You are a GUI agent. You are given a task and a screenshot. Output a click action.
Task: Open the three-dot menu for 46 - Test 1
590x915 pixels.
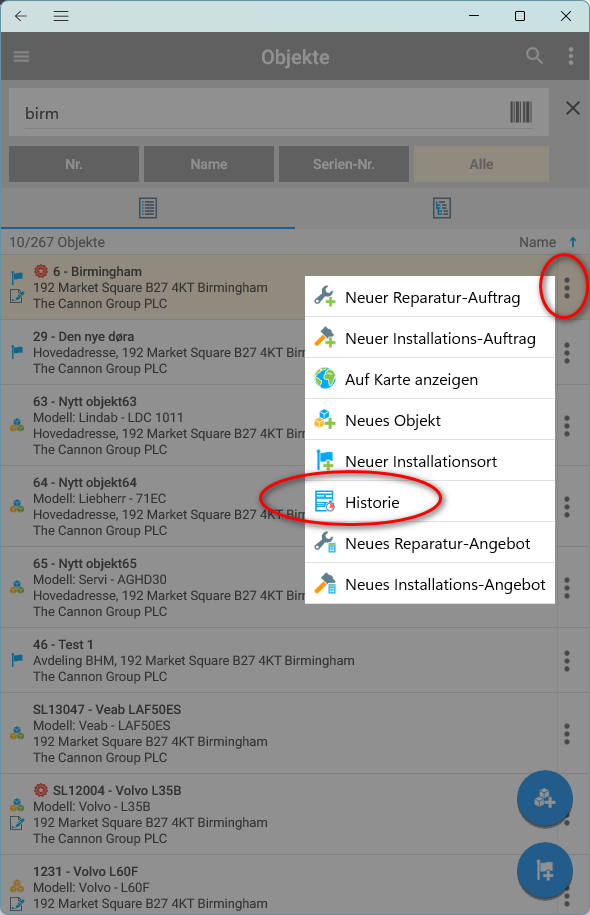point(567,661)
